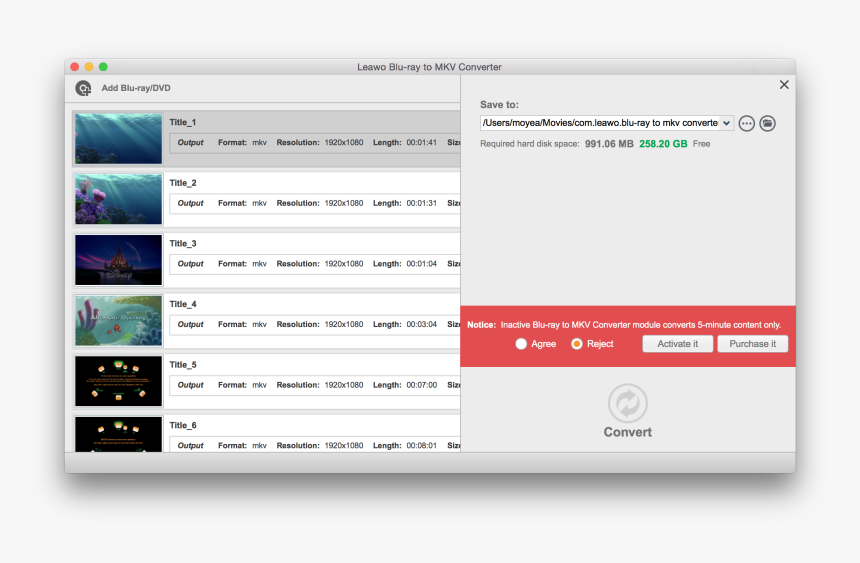Viewport: 860px width, 563px height.
Task: Click the Output label in Title_1 row
Action: coord(190,143)
